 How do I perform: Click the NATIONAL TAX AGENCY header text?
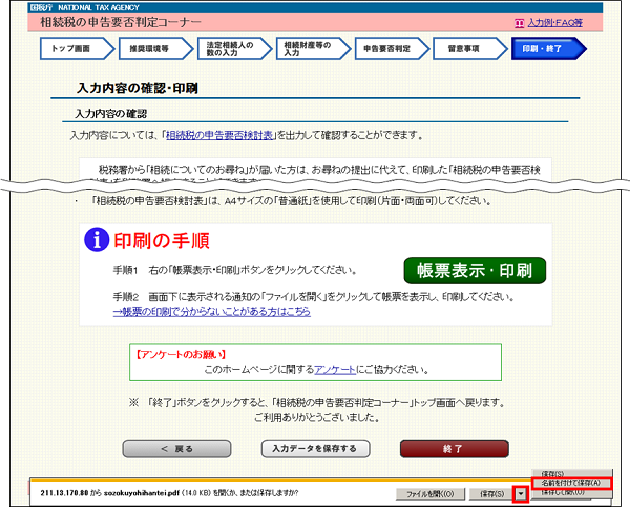[x=98, y=7]
